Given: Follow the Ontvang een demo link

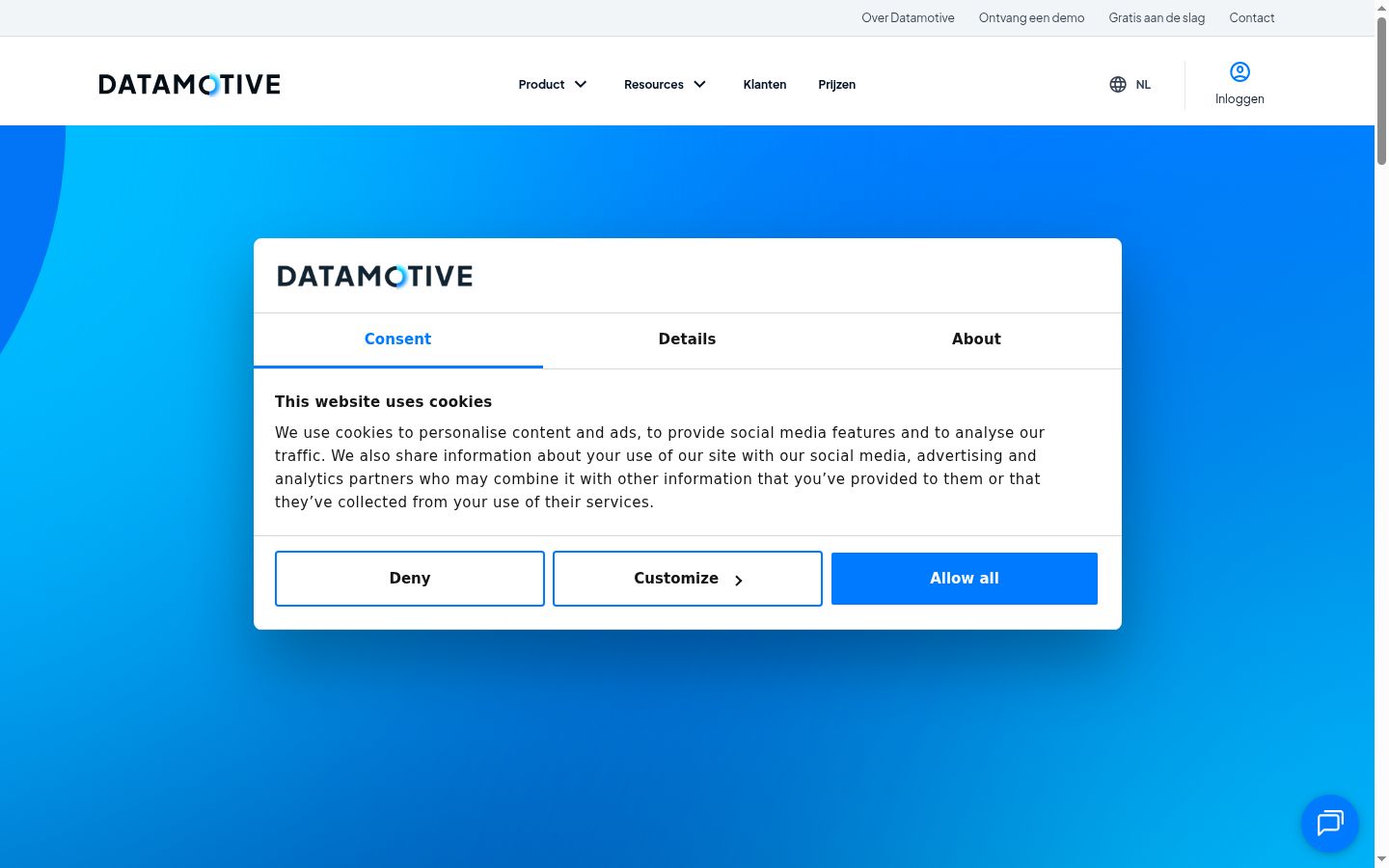Looking at the screenshot, I should click(x=1031, y=18).
